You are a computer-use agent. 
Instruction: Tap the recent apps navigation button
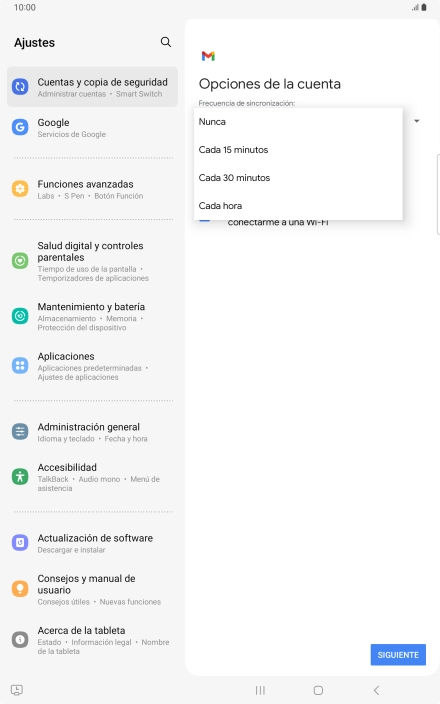pyautogui.click(x=260, y=690)
